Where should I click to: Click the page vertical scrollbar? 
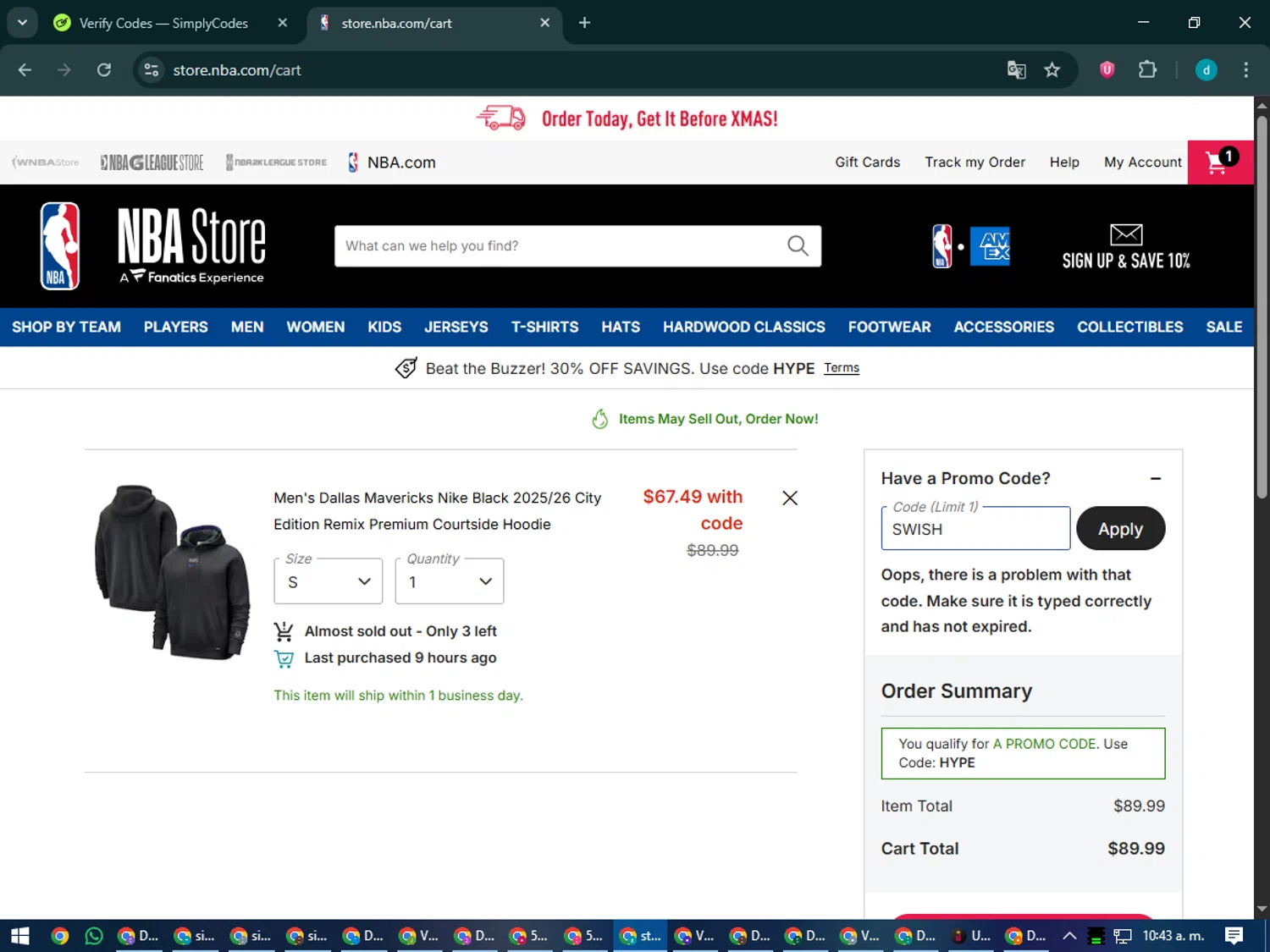[1262, 306]
